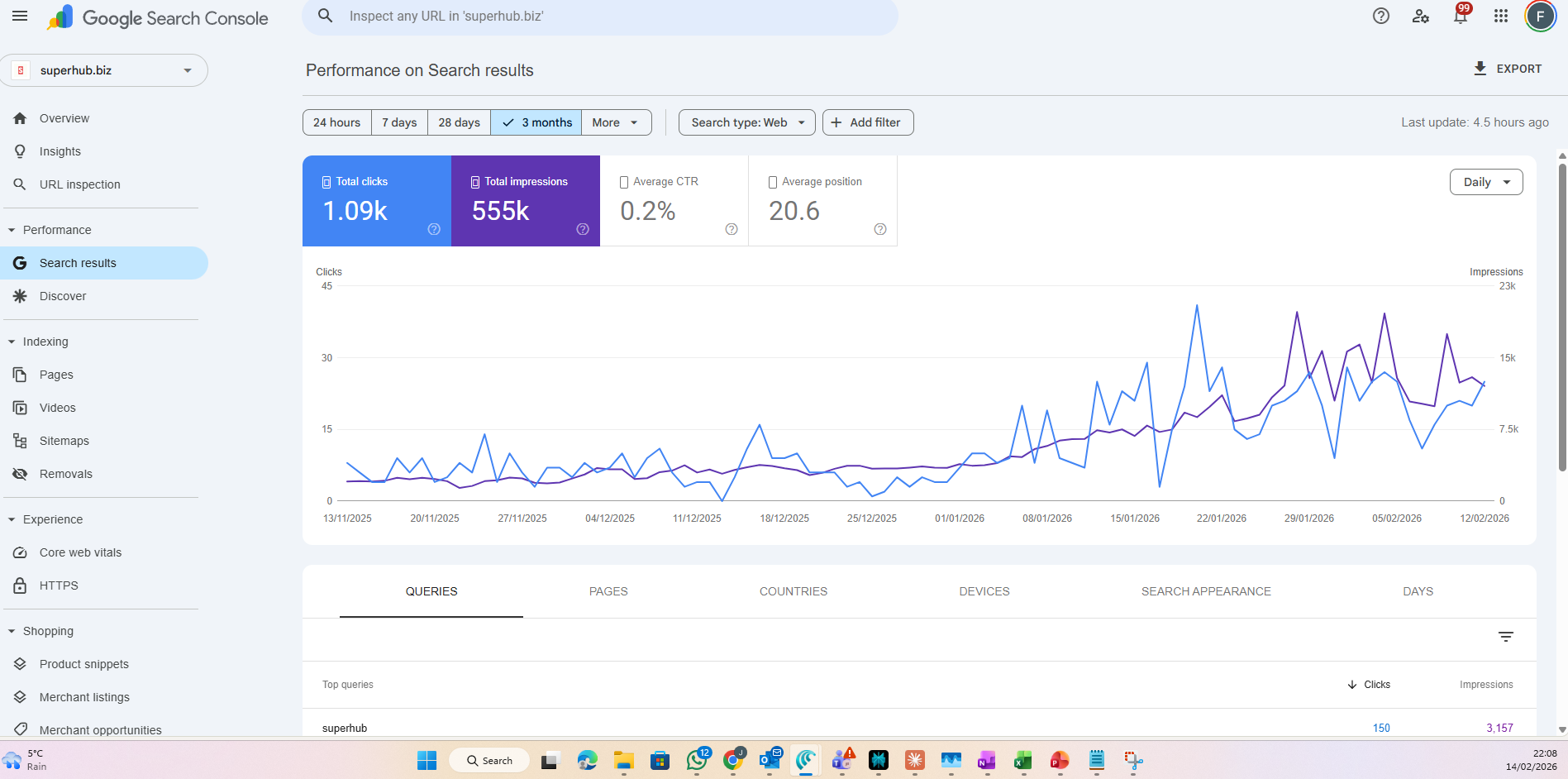Open Discover report
The height and width of the screenshot is (779, 1568).
click(104, 296)
